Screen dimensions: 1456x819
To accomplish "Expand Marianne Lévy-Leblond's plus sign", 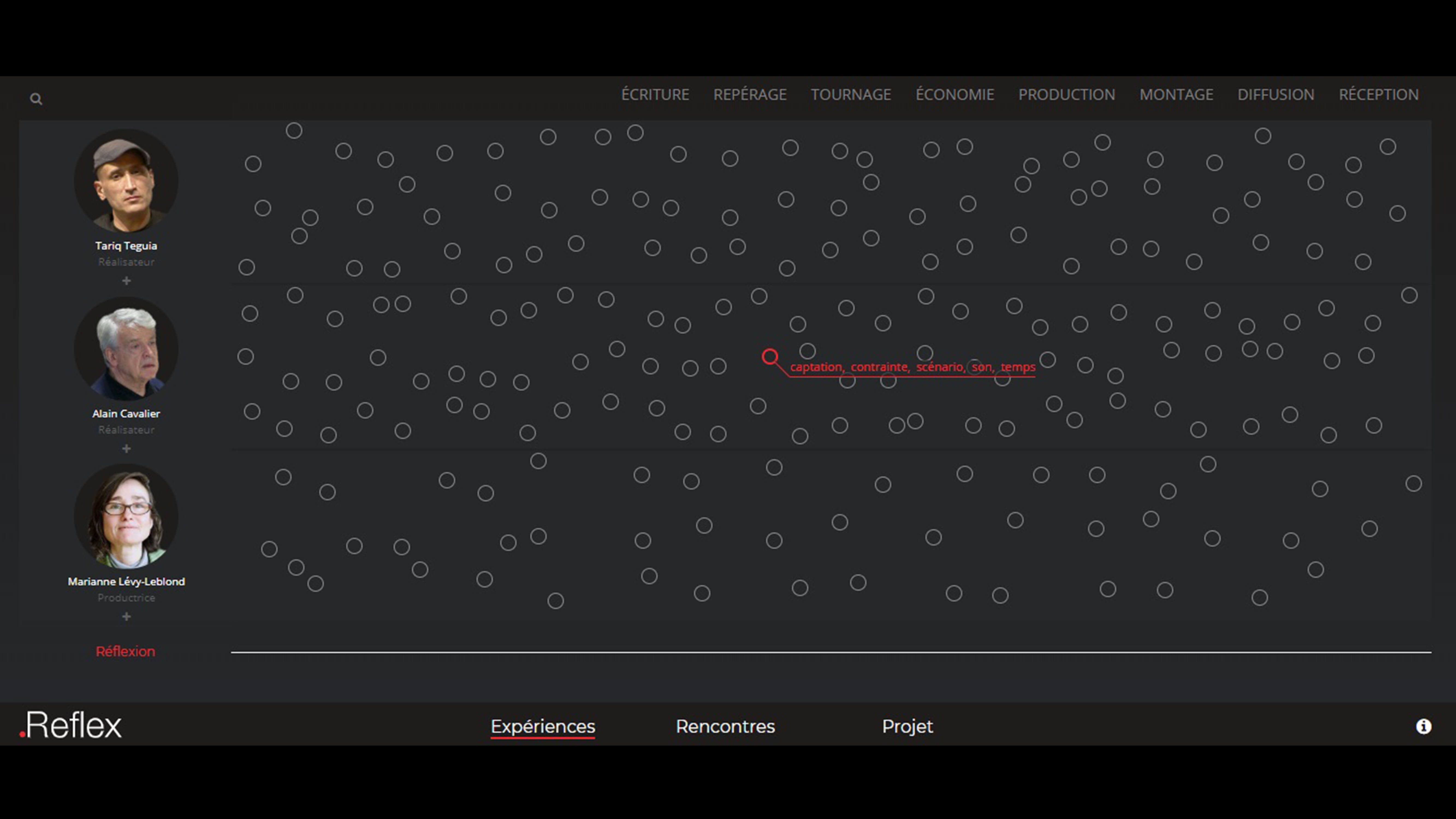I will pyautogui.click(x=127, y=617).
